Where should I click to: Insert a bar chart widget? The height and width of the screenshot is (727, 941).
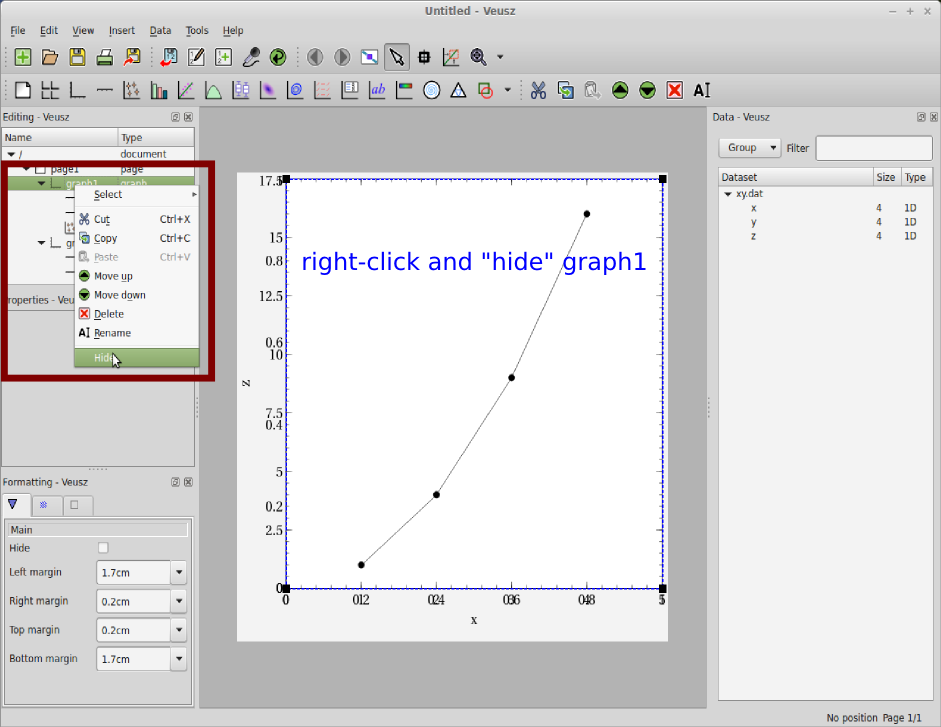coord(158,90)
